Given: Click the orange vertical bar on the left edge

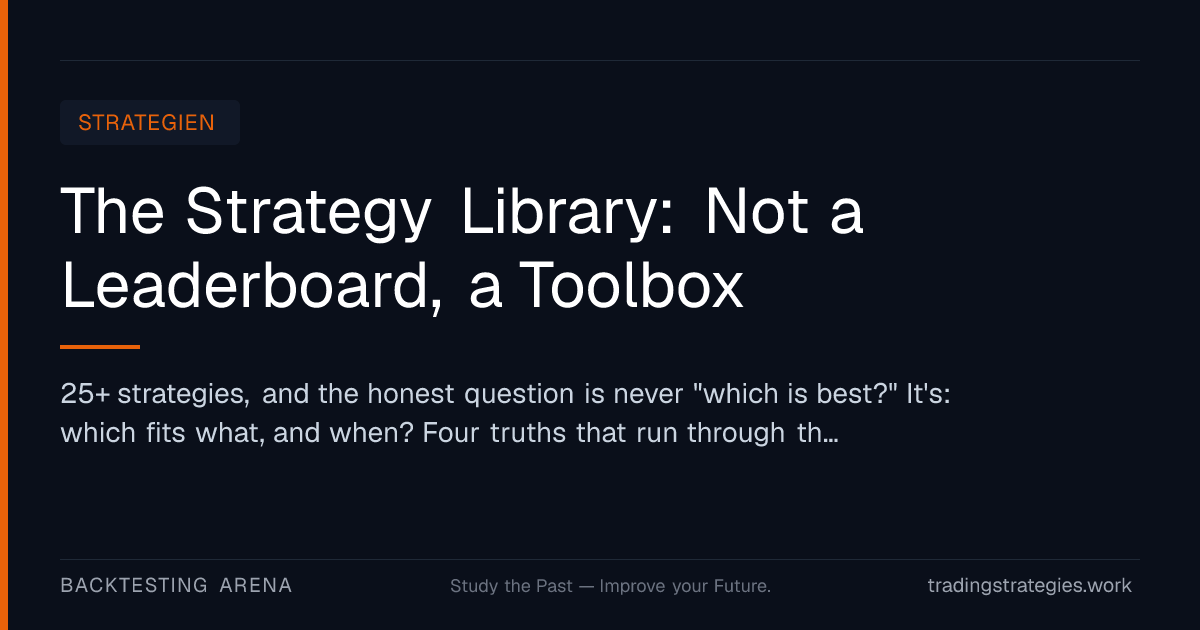Looking at the screenshot, I should point(4,315).
